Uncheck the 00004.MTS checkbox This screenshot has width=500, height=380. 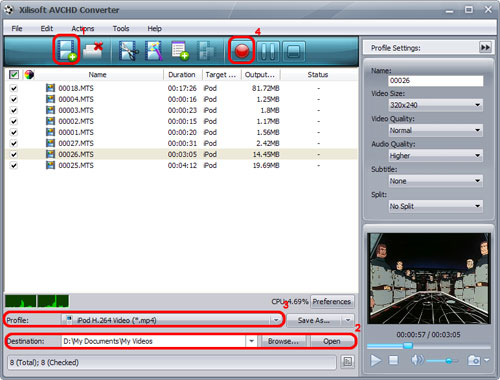14,99
